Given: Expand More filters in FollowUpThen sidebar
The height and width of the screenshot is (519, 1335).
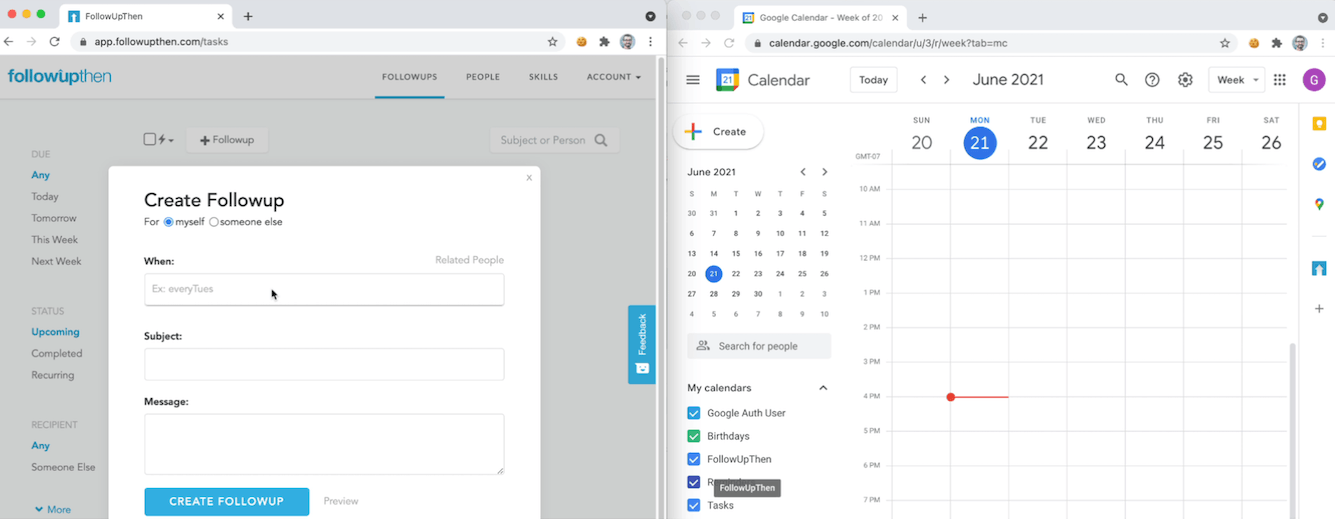Looking at the screenshot, I should (52, 509).
